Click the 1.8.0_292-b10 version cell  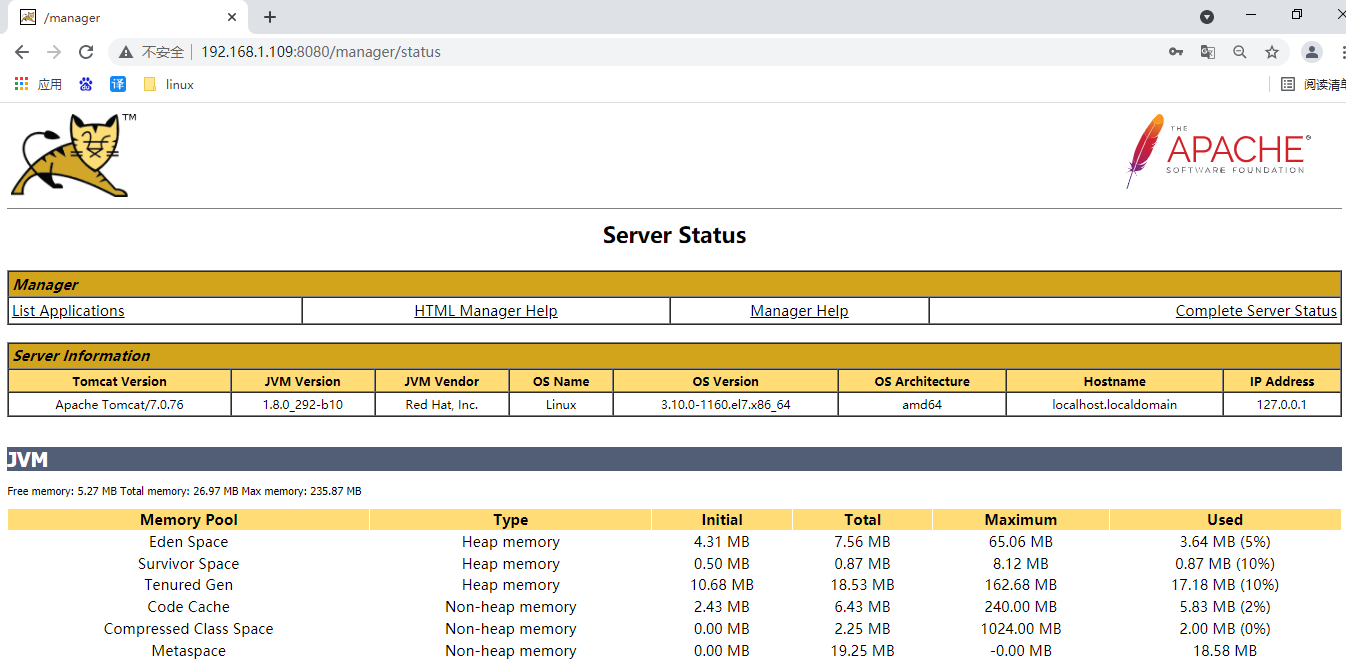[303, 405]
